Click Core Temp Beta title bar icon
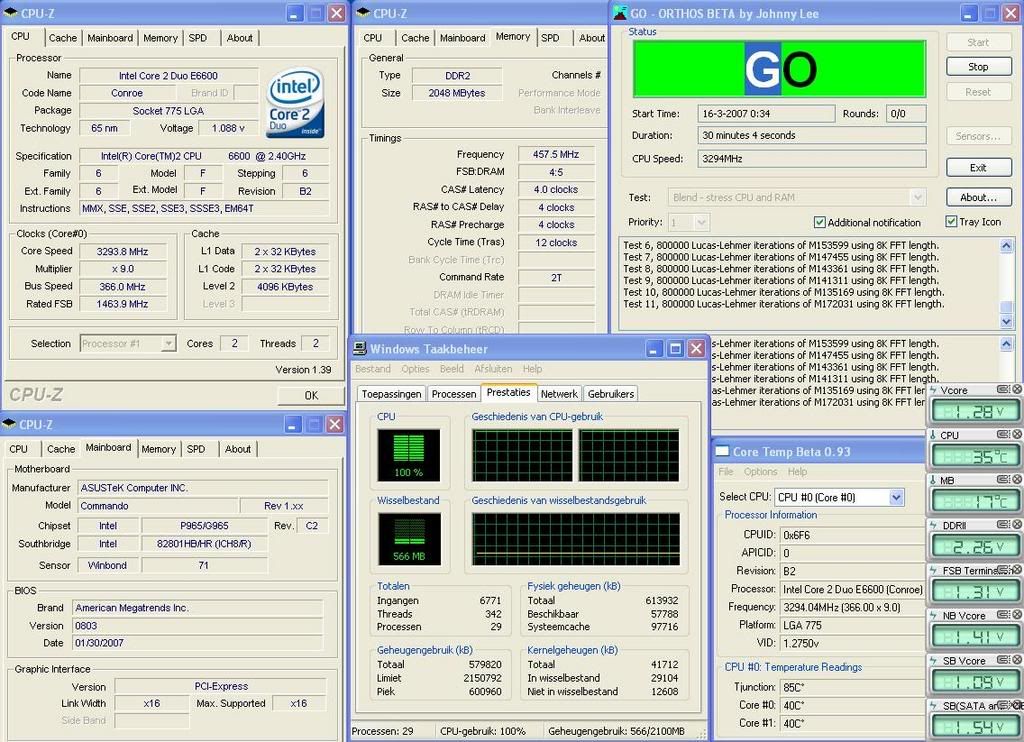The image size is (1024, 742). click(722, 451)
